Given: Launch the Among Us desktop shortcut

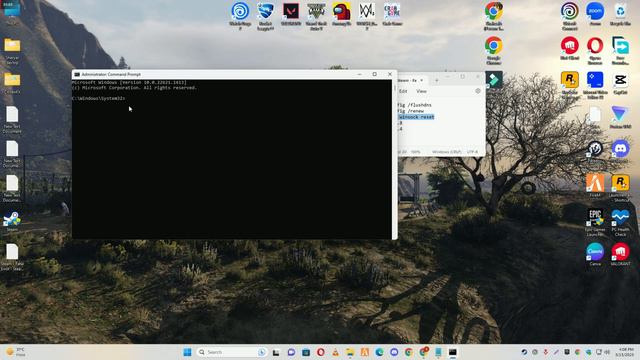Looking at the screenshot, I should click(x=341, y=15).
